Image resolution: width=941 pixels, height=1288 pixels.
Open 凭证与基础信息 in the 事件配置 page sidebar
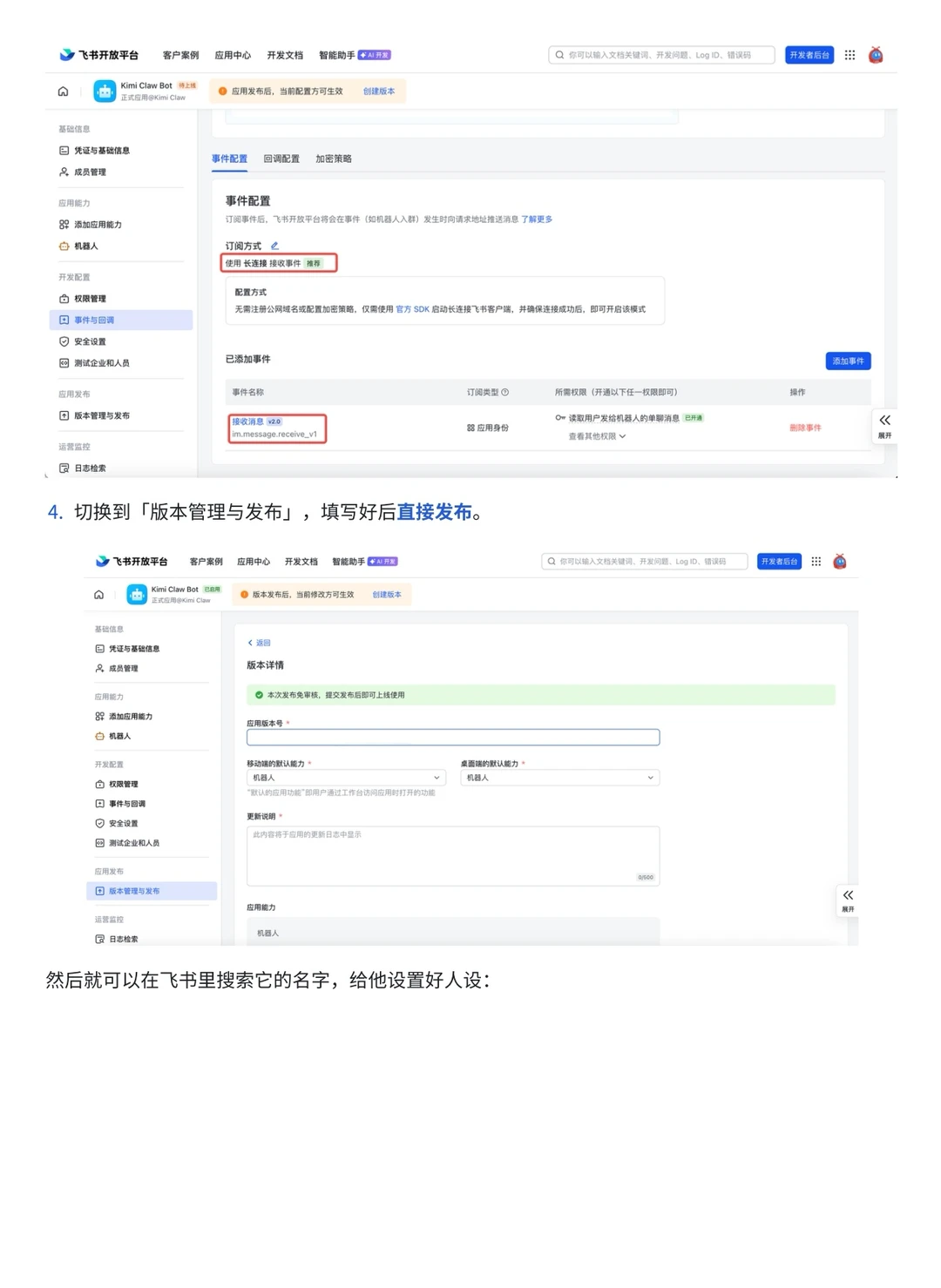click(94, 151)
